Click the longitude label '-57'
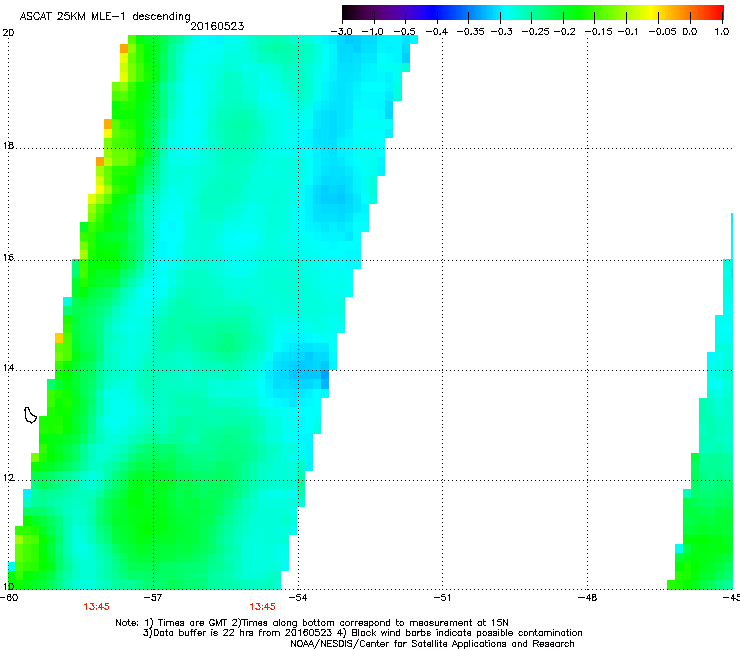This screenshot has height=650, width=740. (152, 597)
